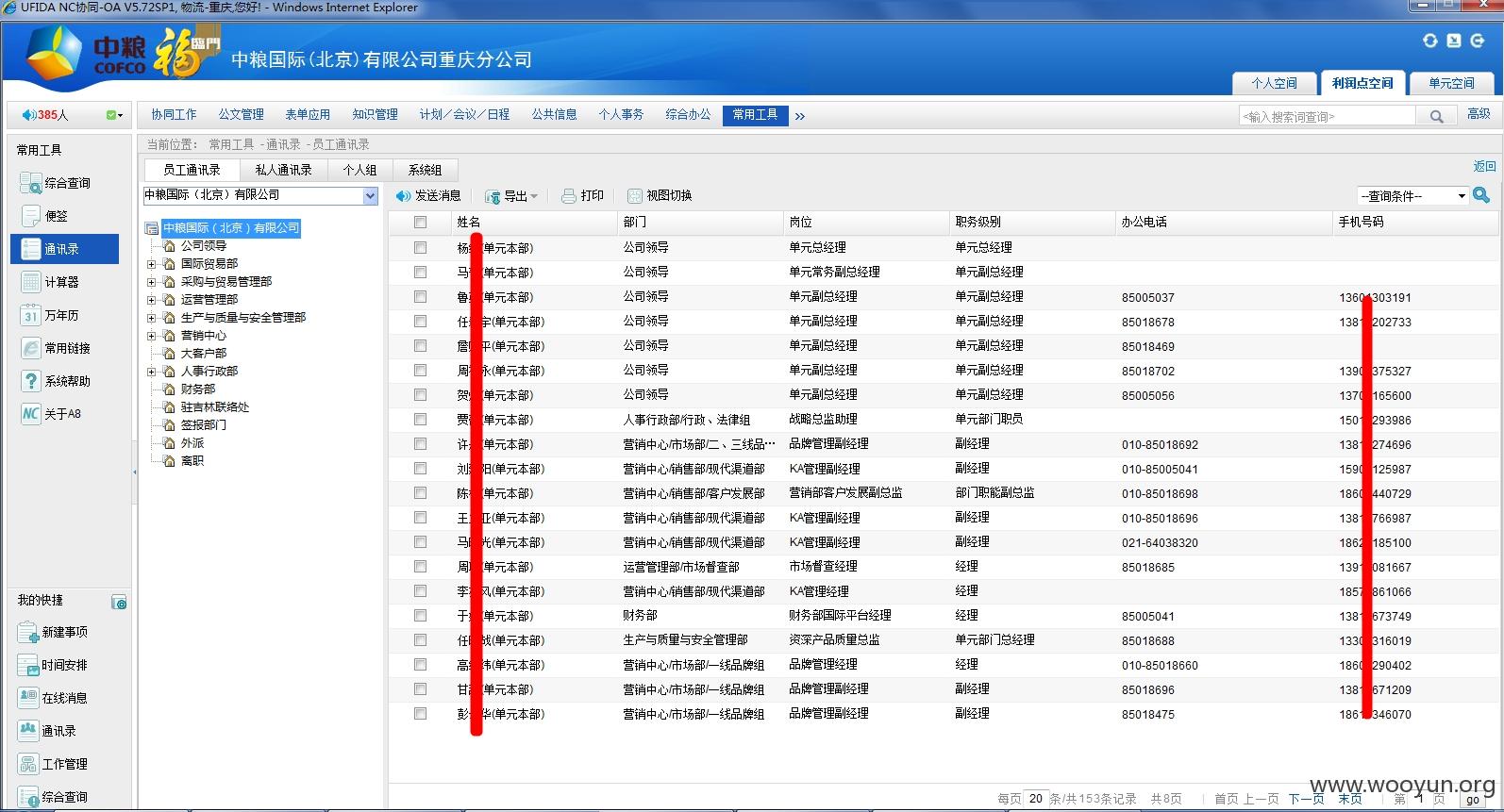
Task: Check the 营销部客户发展副总监 row checkbox
Action: click(x=420, y=493)
